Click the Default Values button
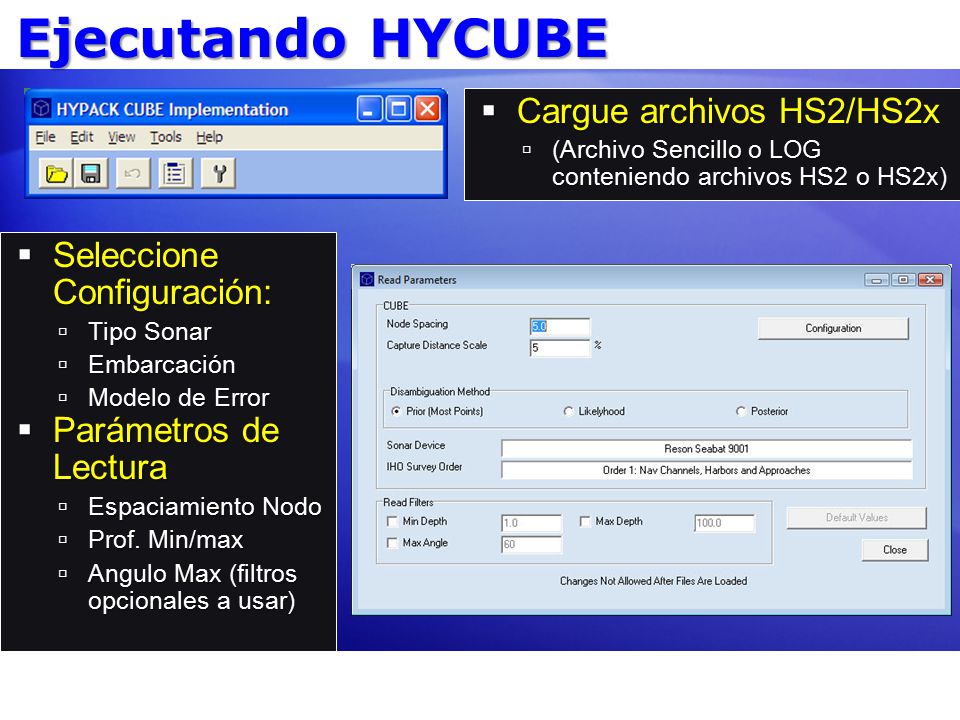This screenshot has height=720, width=960. [x=857, y=517]
